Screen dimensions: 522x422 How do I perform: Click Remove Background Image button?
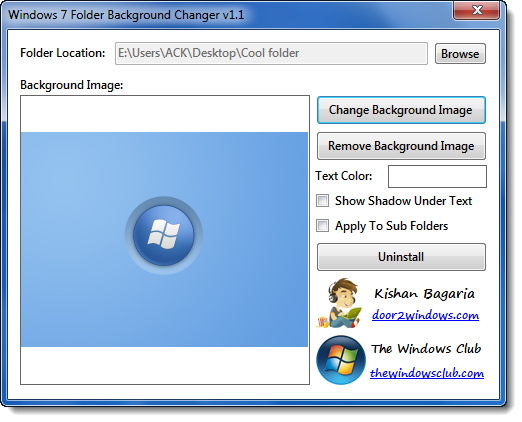pos(401,146)
